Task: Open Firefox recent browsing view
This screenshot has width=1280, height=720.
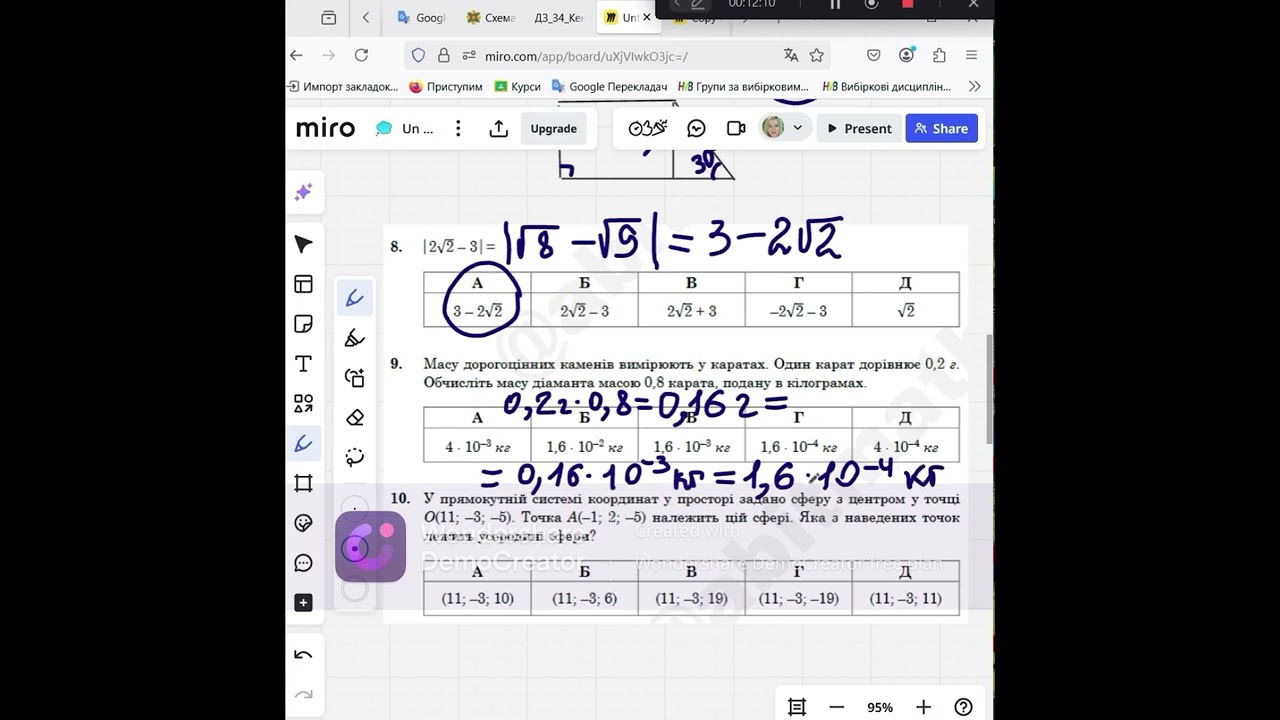Action: 329,18
